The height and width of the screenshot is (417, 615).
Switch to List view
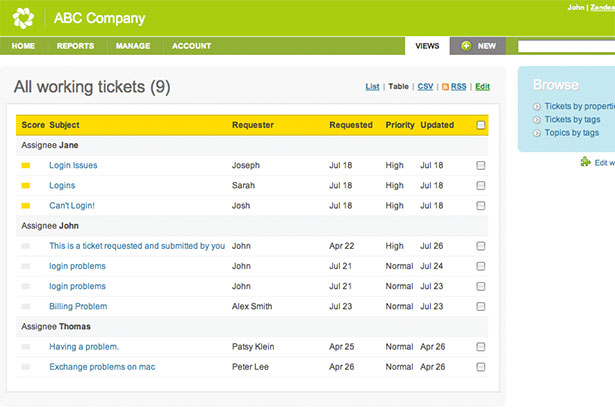pos(372,87)
